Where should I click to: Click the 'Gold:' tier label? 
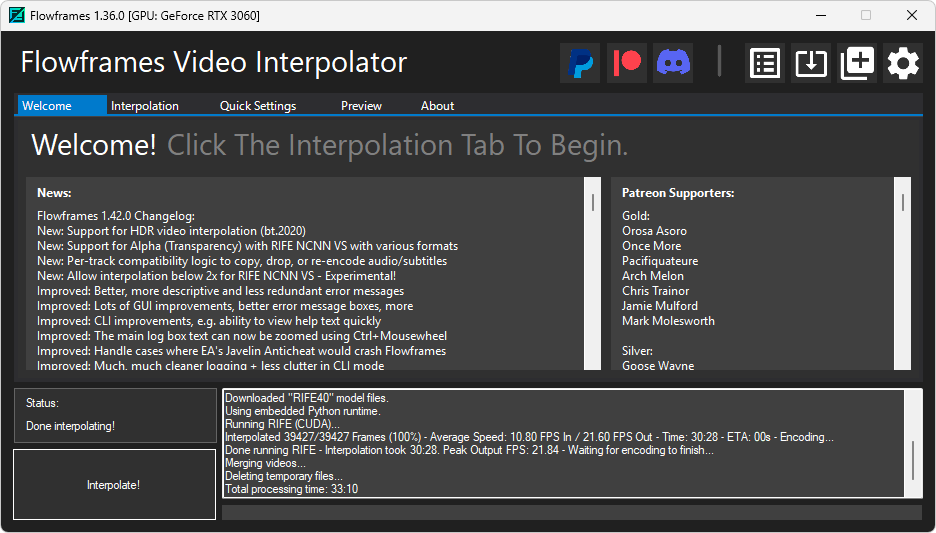636,216
